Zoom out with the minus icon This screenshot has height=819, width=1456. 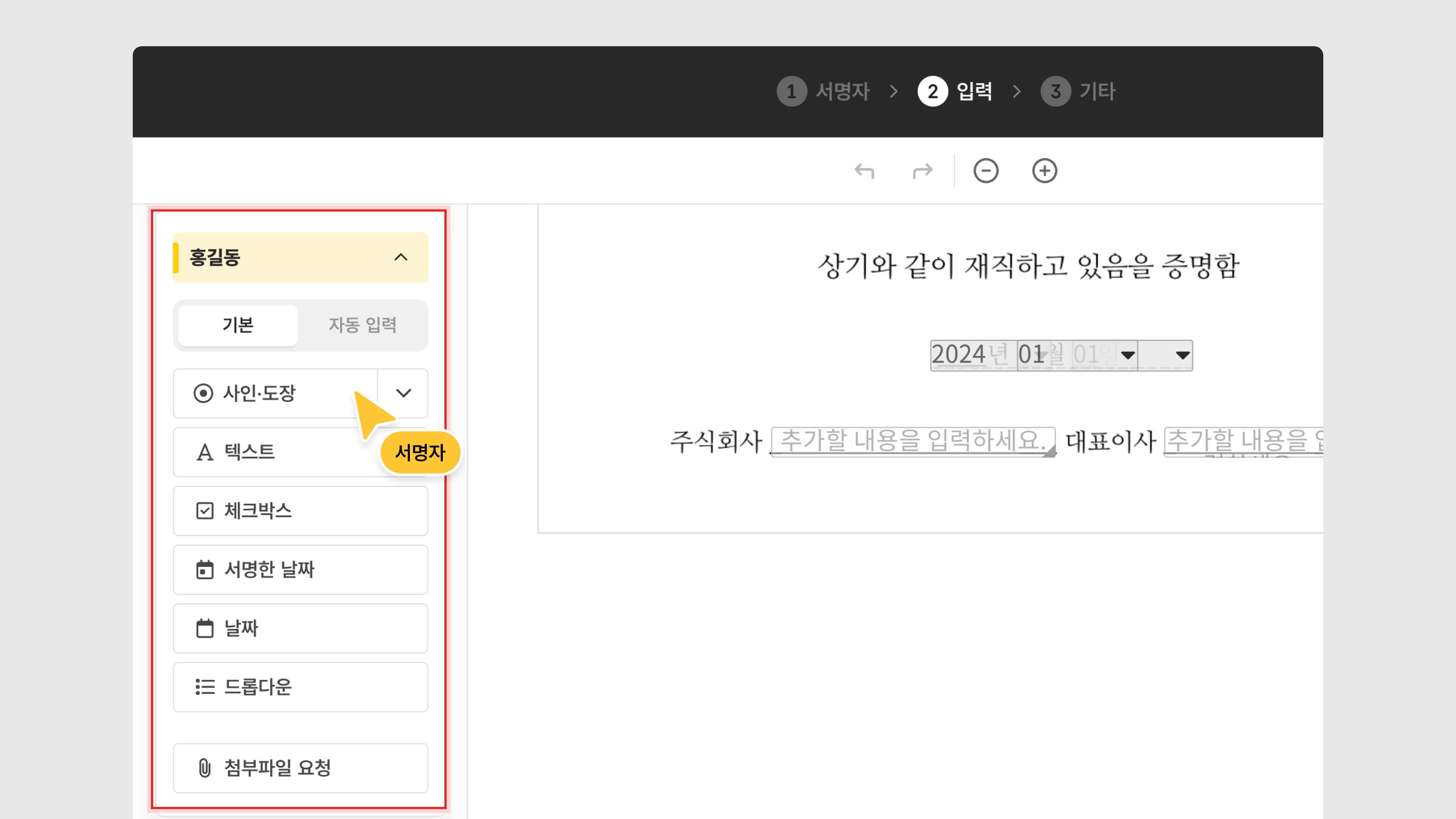pos(986,171)
